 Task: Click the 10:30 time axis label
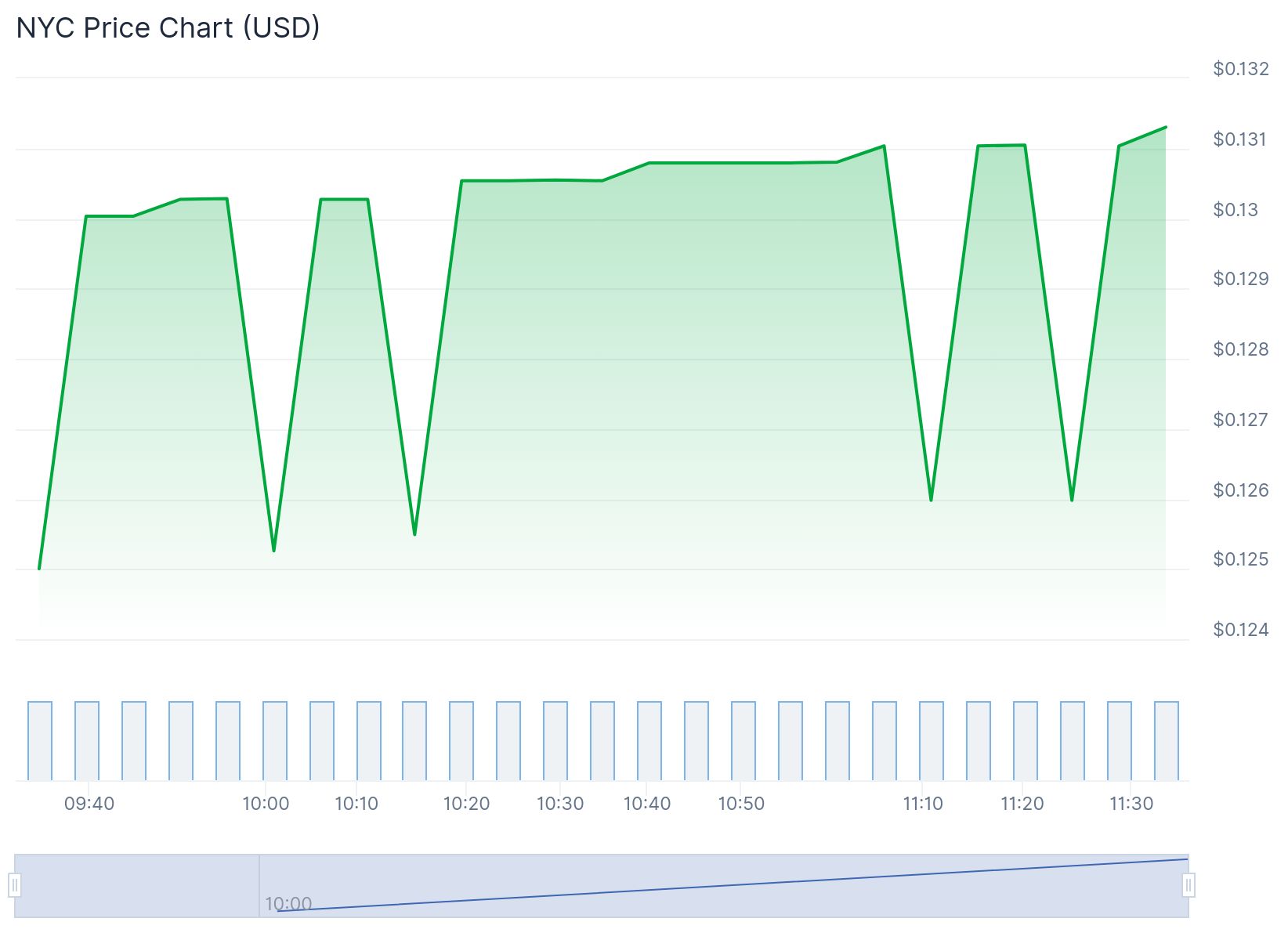[559, 802]
